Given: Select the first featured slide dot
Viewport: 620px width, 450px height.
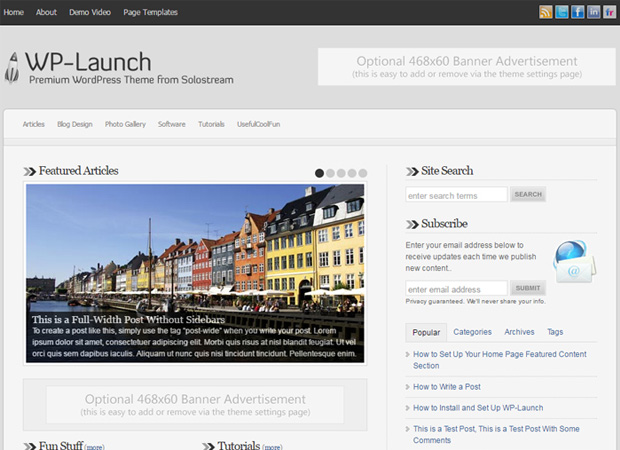Looking at the screenshot, I should click(x=319, y=173).
